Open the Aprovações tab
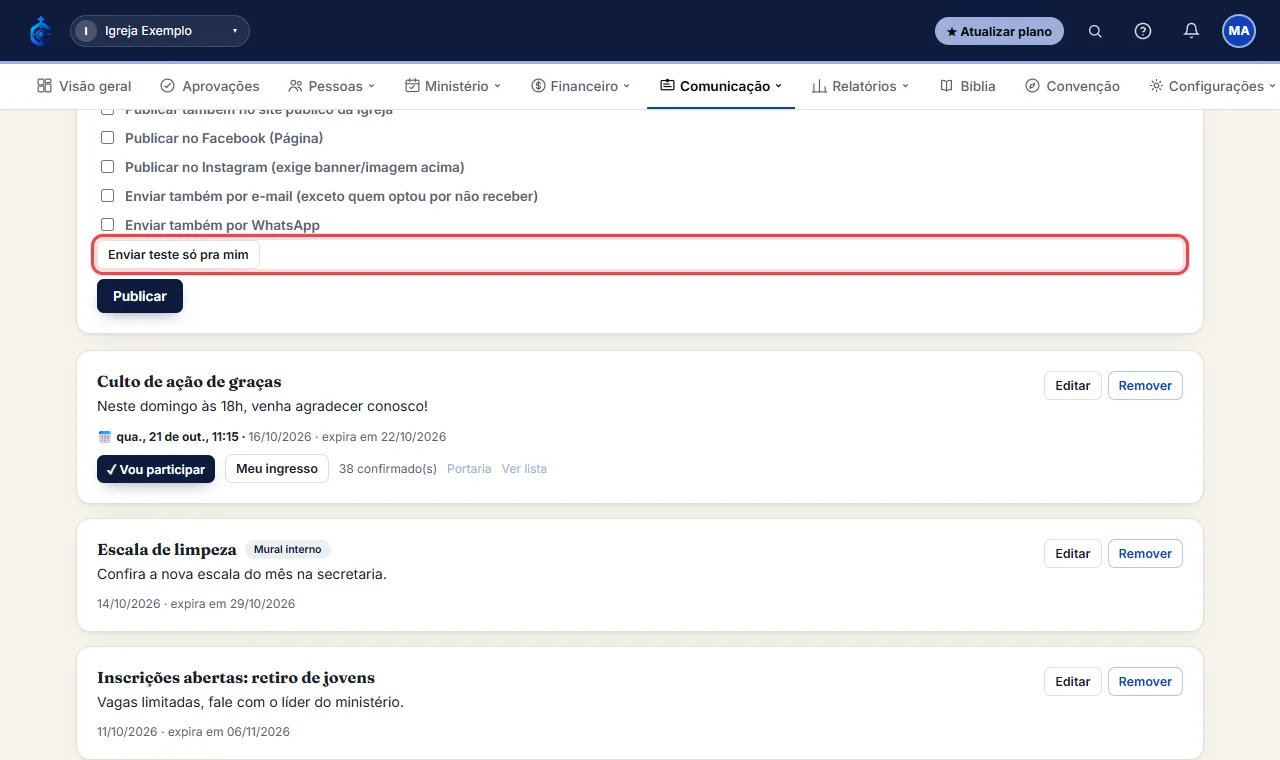 point(210,86)
